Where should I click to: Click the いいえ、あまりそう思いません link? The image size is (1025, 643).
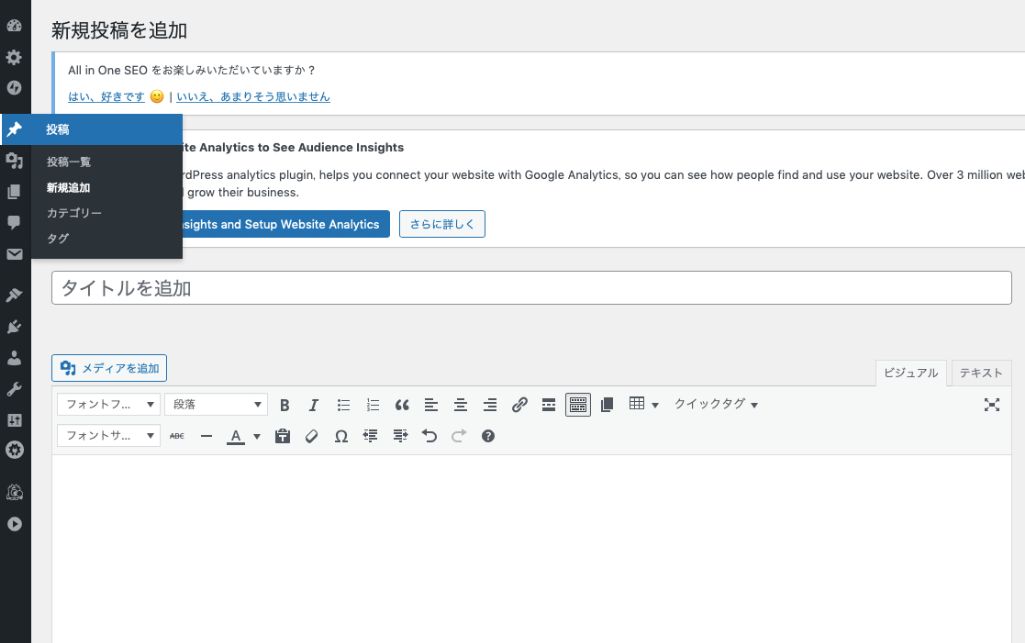(253, 97)
